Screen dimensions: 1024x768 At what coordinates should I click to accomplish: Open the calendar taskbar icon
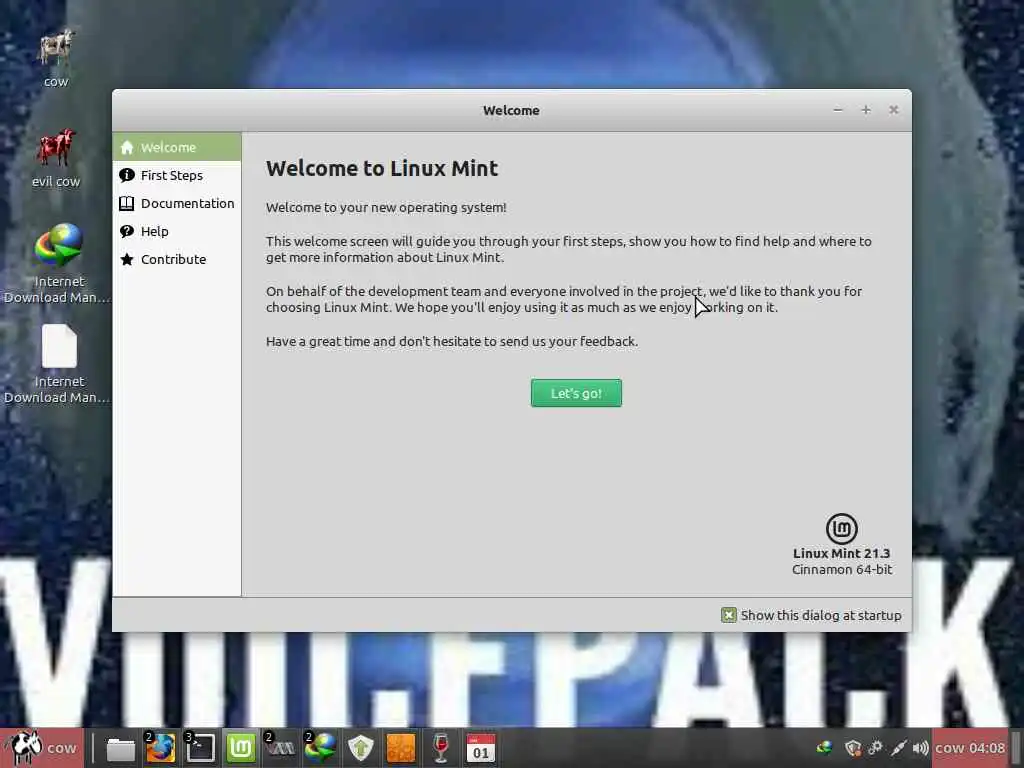pyautogui.click(x=481, y=748)
